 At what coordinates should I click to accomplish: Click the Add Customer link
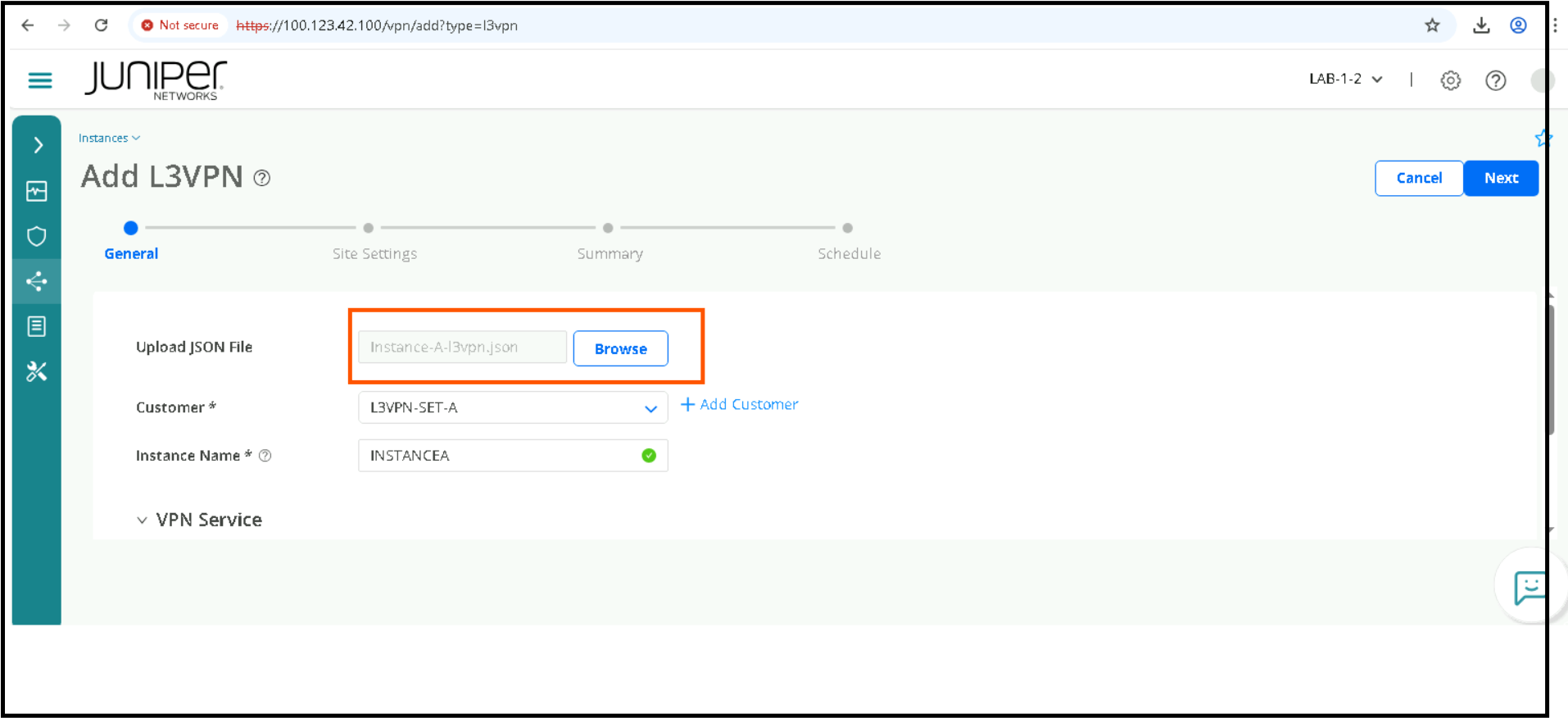pyautogui.click(x=739, y=404)
